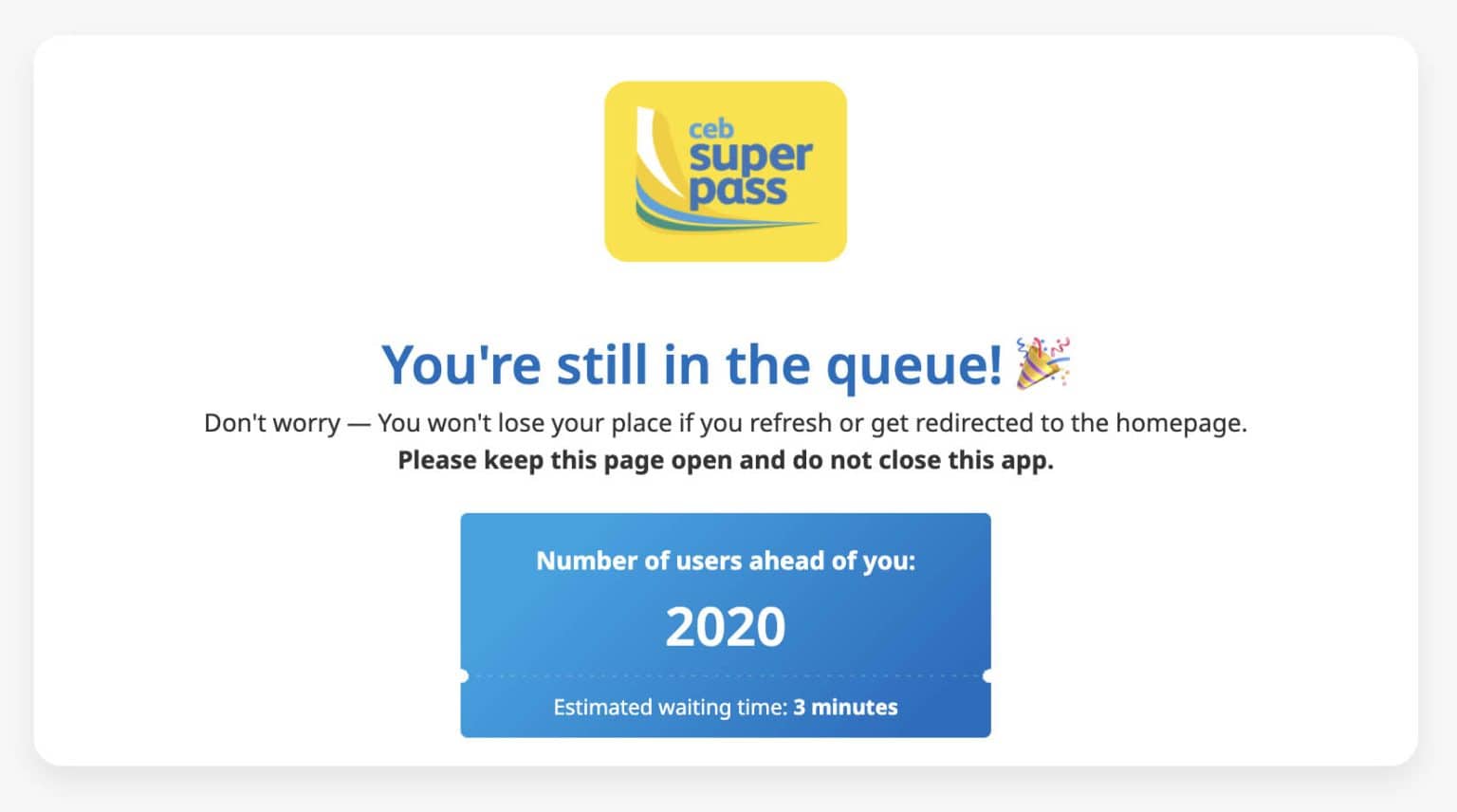Click the "Estimated waiting time" label

(x=670, y=708)
